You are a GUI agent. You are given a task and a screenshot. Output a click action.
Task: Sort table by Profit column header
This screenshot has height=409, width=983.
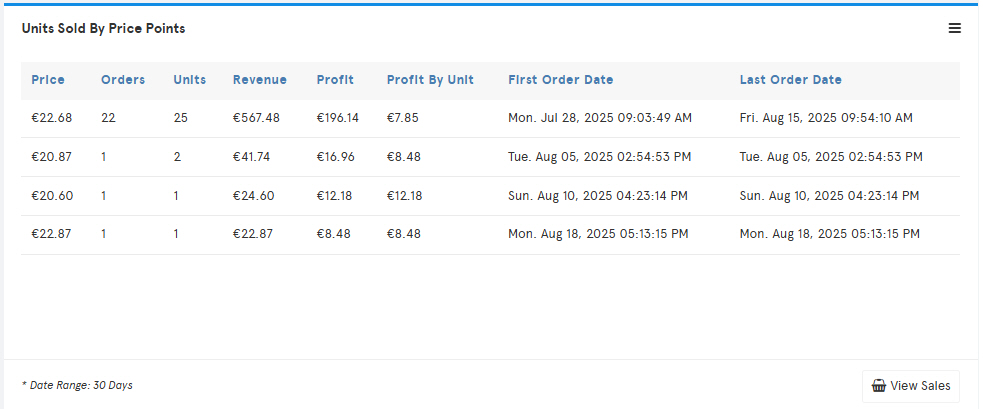(x=335, y=80)
